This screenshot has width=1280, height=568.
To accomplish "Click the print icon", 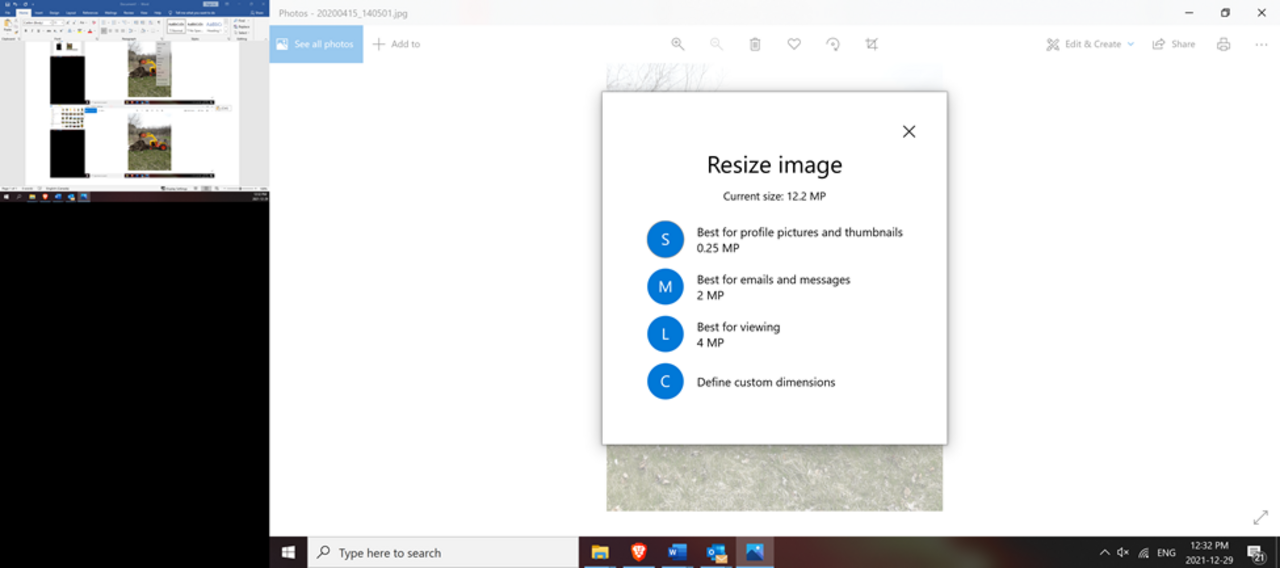I will [x=1223, y=44].
